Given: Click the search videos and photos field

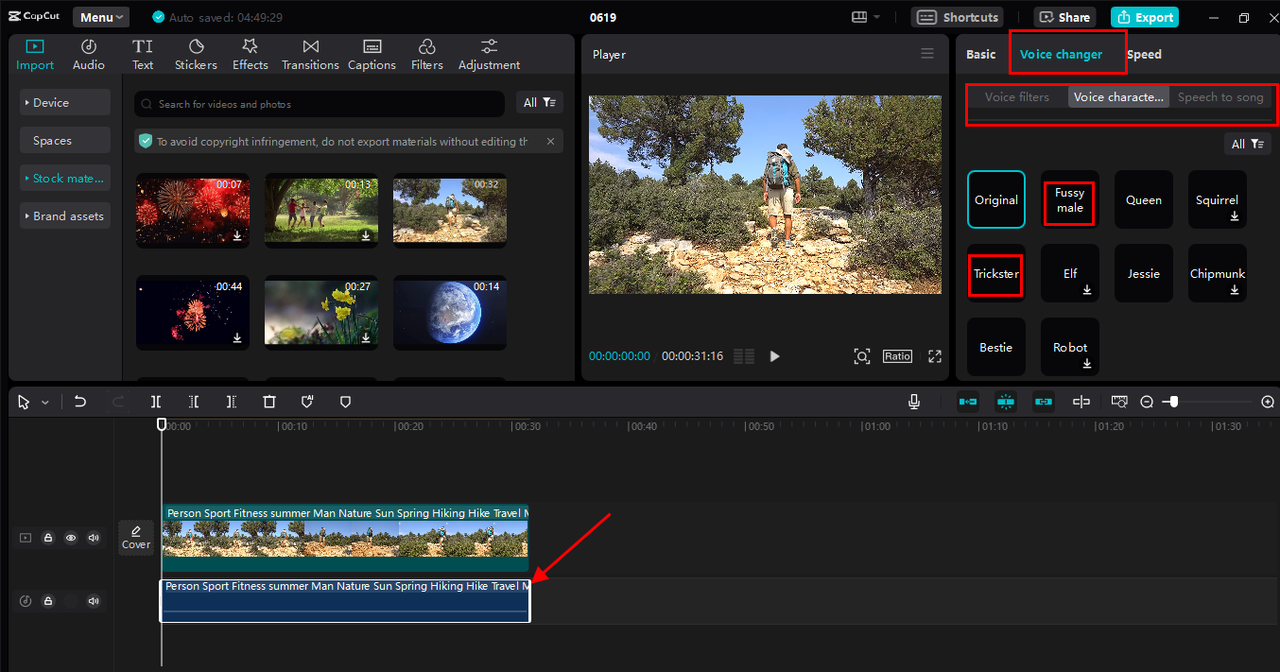Looking at the screenshot, I should click(x=320, y=104).
